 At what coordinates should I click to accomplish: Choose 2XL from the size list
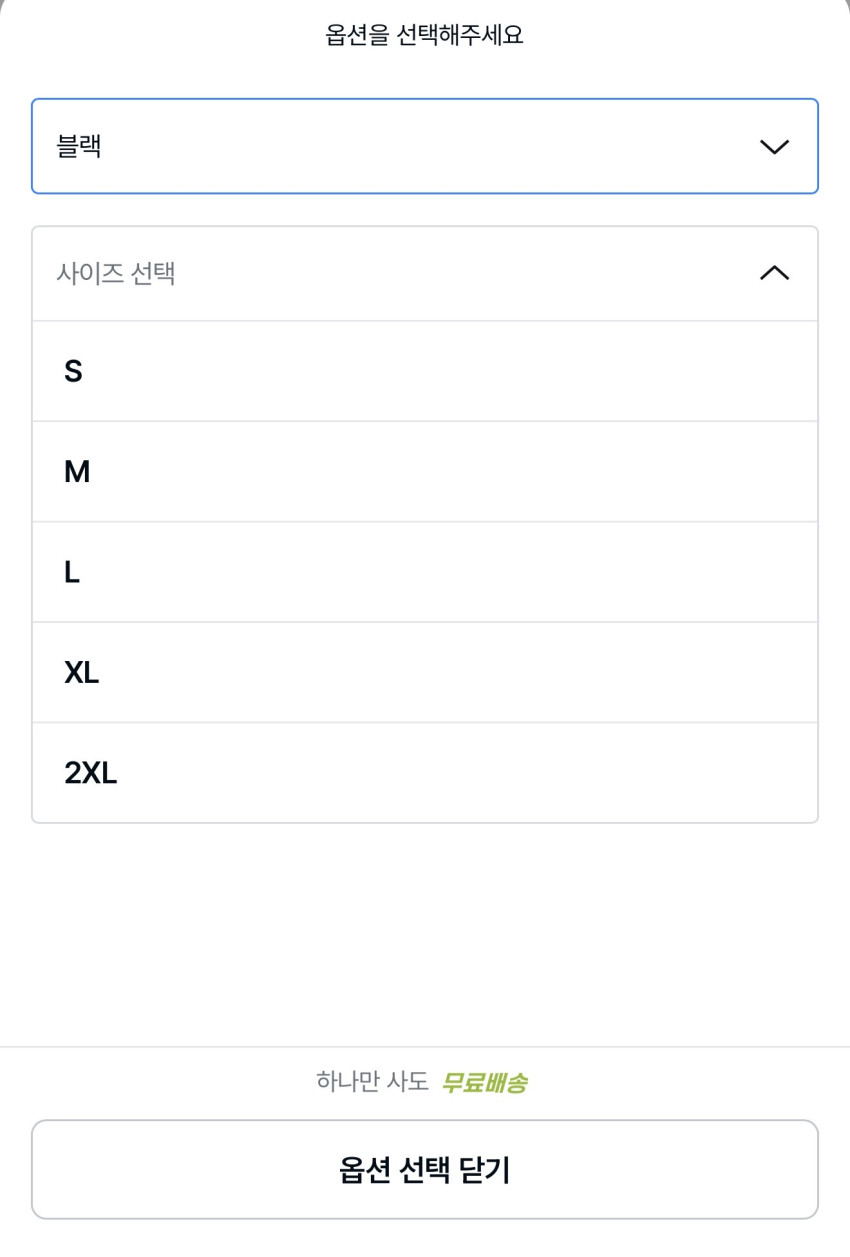pyautogui.click(x=90, y=773)
